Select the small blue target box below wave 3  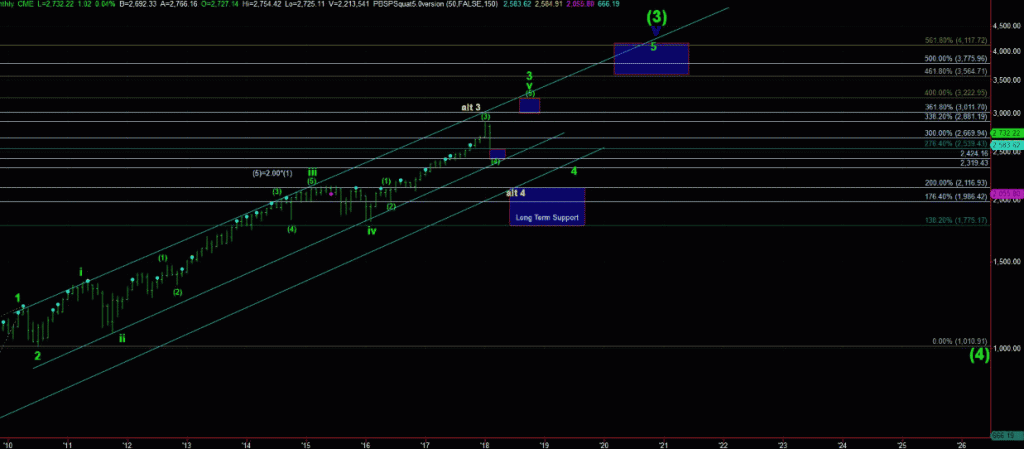pos(530,105)
